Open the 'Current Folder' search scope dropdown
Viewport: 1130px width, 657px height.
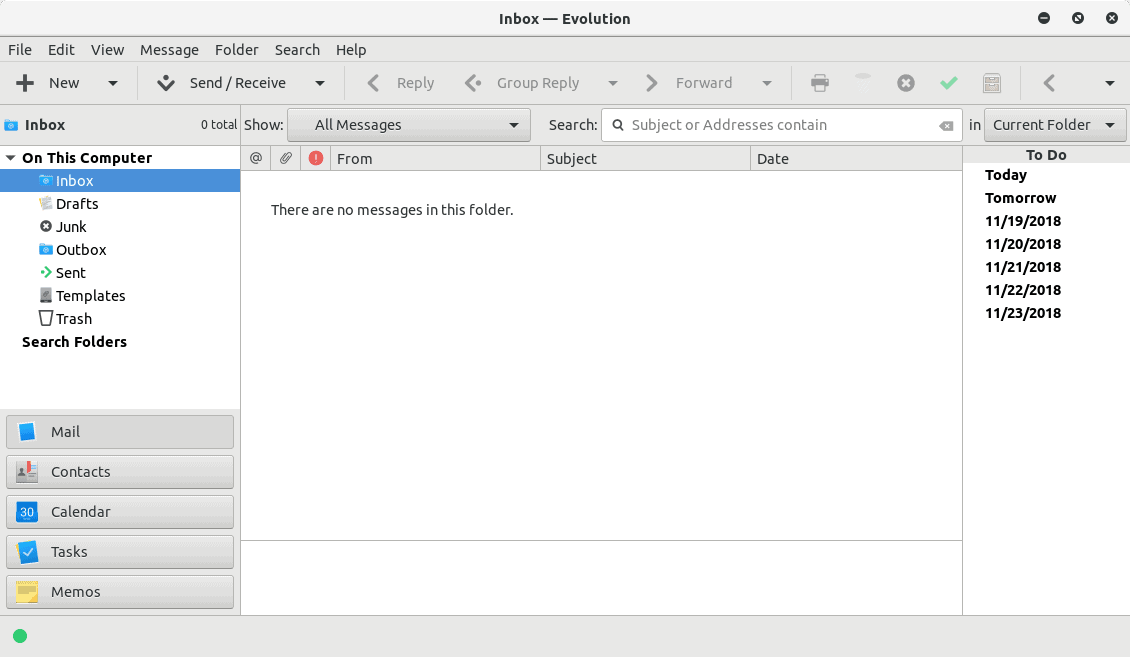1055,125
